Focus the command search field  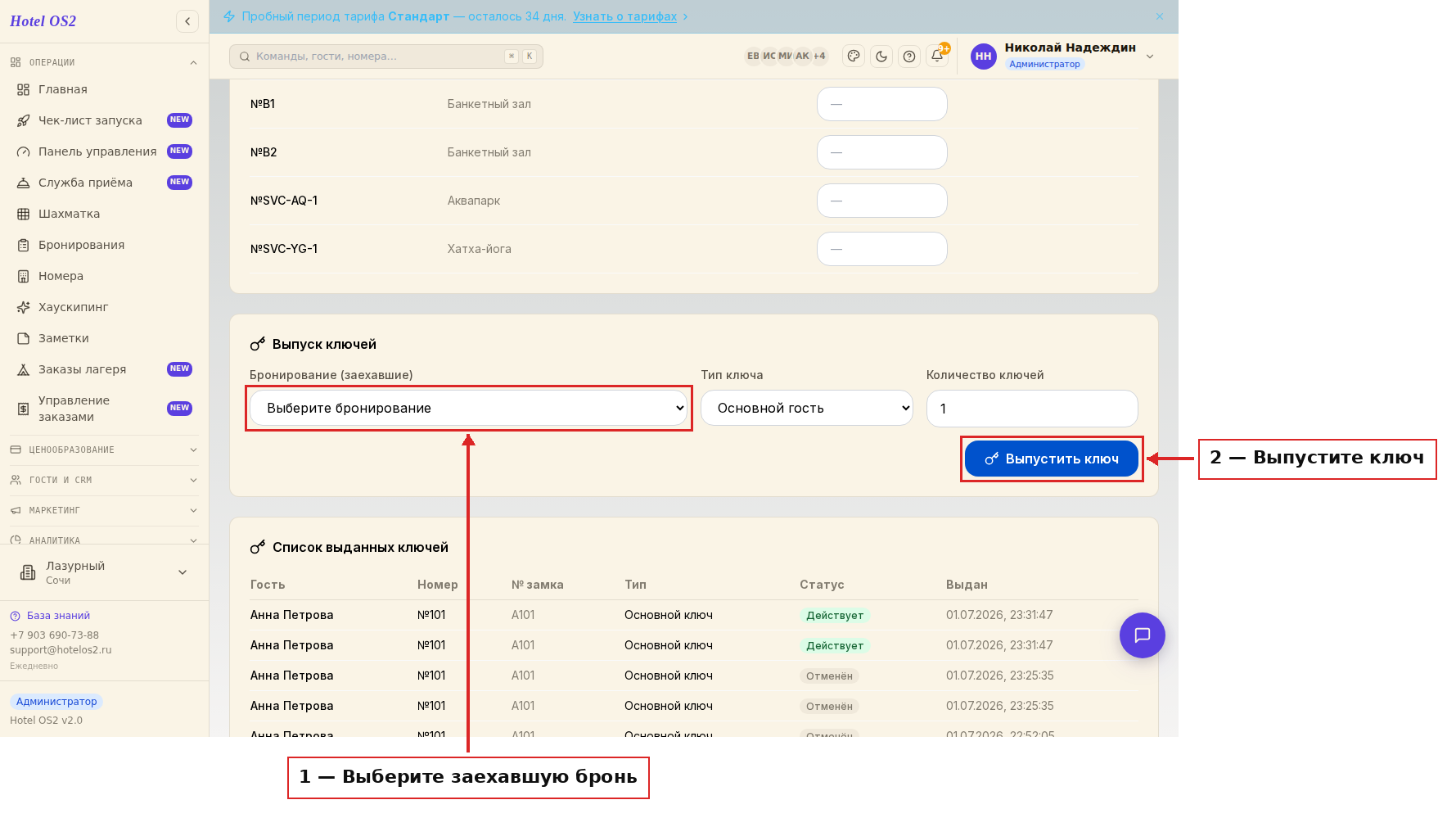pyautogui.click(x=386, y=56)
